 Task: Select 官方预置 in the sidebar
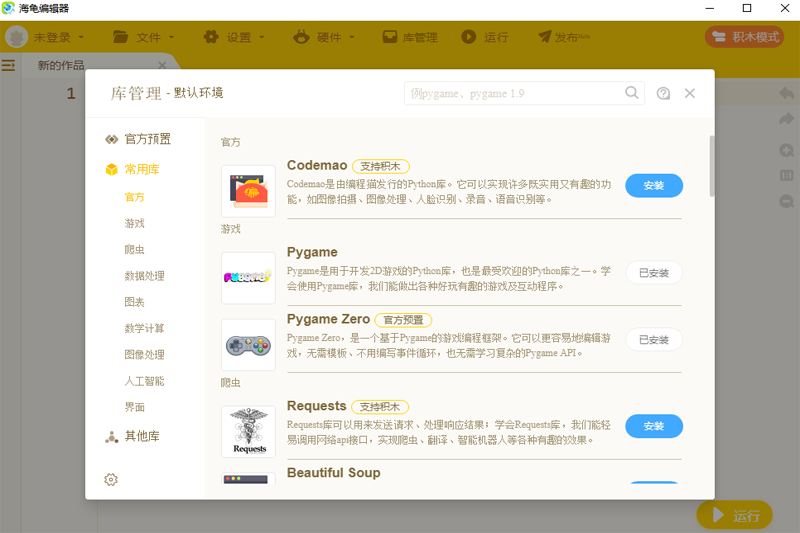tap(146, 139)
